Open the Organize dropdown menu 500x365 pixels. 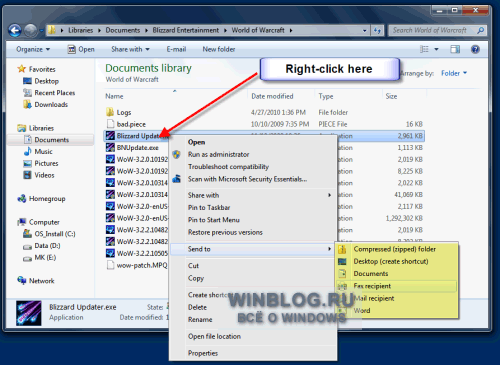pos(33,49)
